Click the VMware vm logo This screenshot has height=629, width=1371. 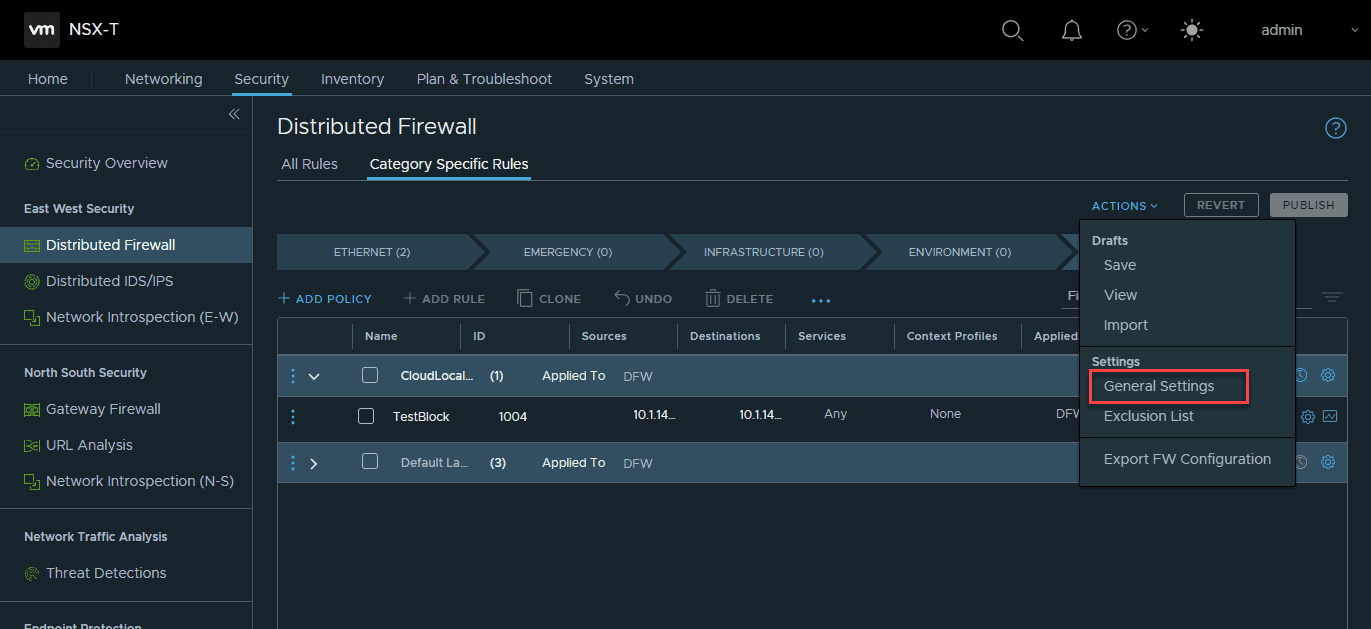[41, 30]
